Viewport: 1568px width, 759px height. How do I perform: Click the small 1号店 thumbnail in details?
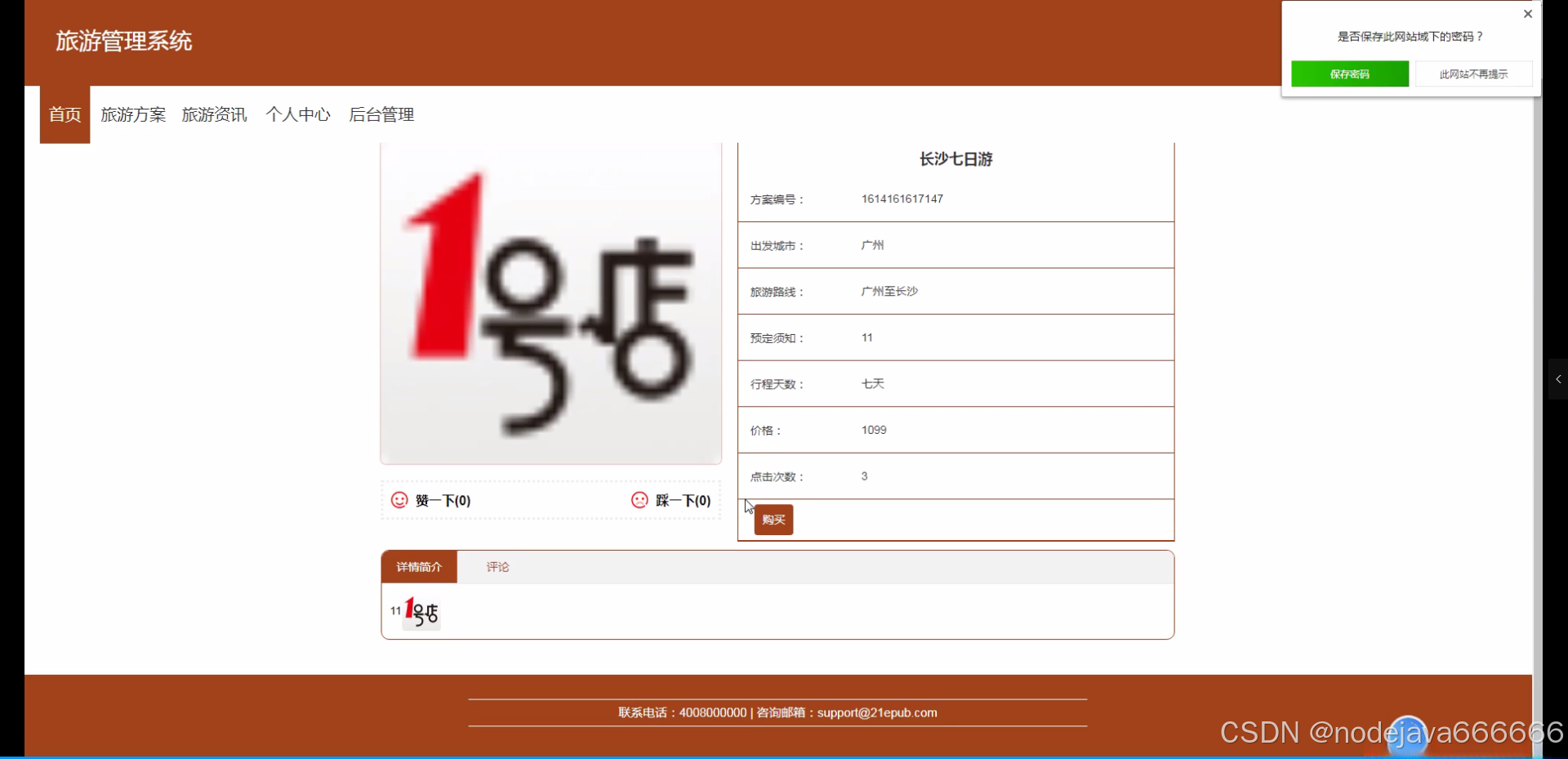(x=421, y=613)
